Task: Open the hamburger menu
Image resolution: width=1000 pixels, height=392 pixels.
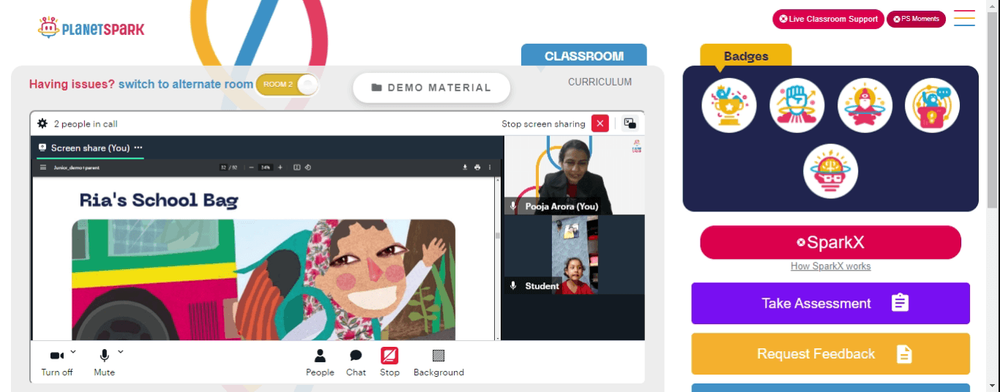Action: click(964, 18)
